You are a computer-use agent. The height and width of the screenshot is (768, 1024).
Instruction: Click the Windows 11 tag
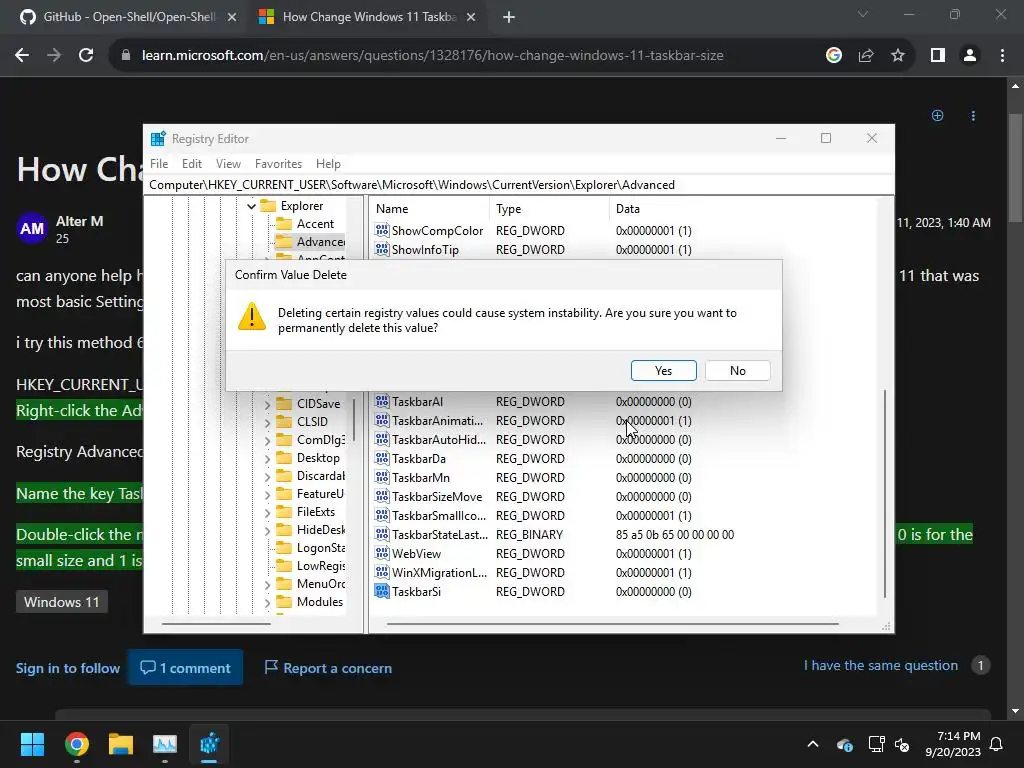[x=62, y=601]
